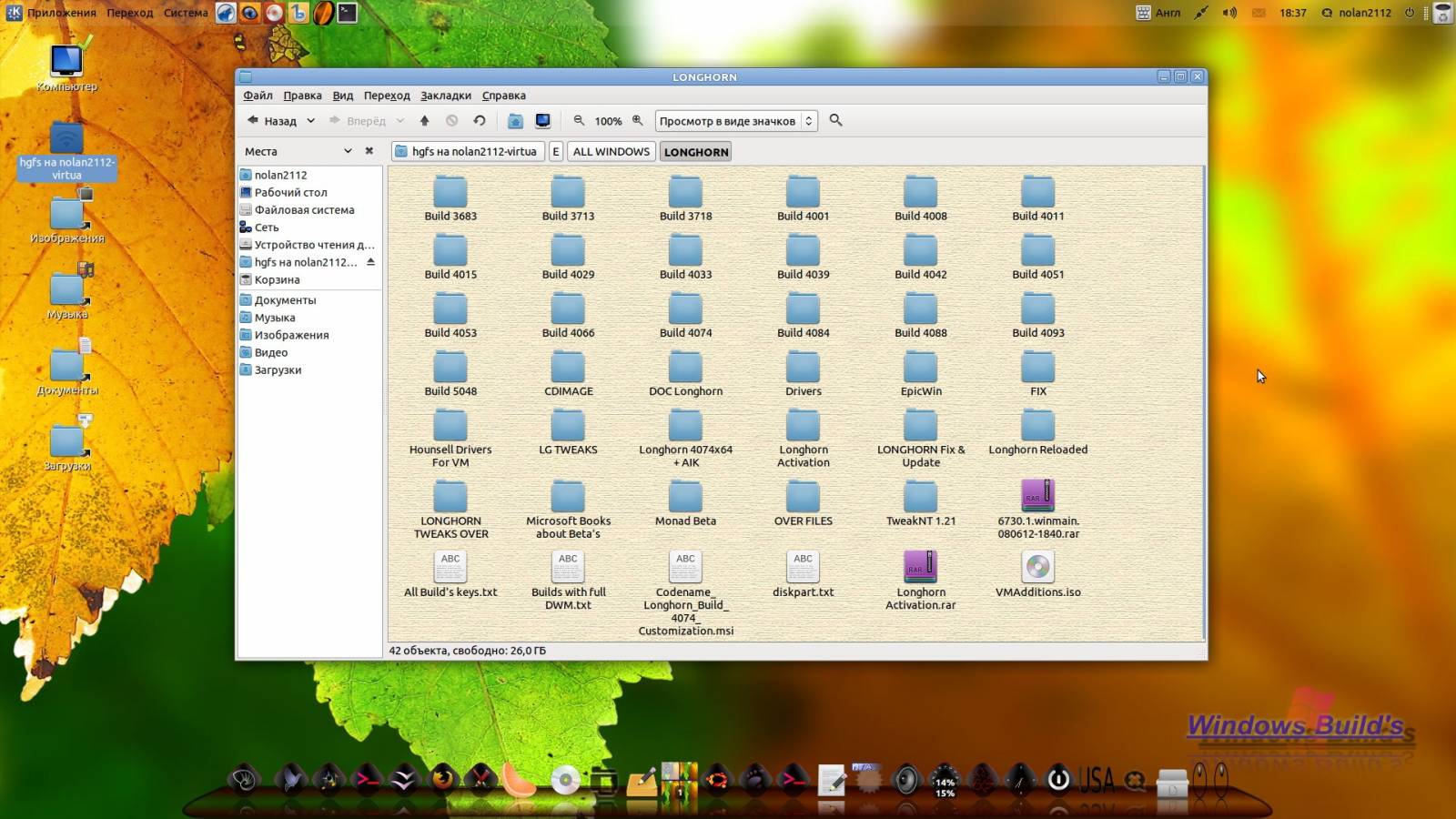The width and height of the screenshot is (1456, 819).
Task: Click the hgfs на nolan2112-virtua path button
Action: 468,151
